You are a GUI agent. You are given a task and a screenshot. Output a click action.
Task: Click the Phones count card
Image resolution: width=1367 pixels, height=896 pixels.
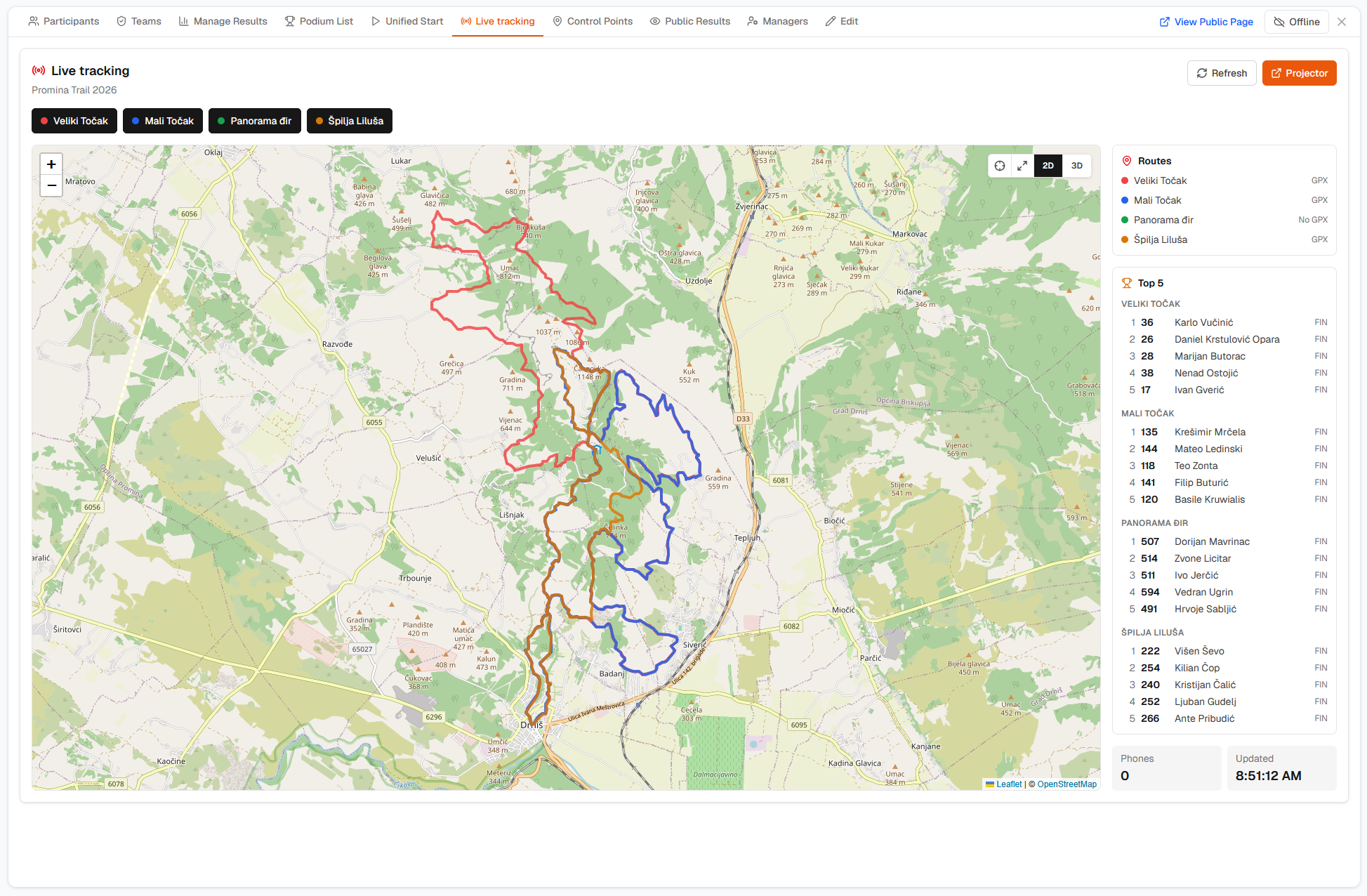tap(1167, 767)
